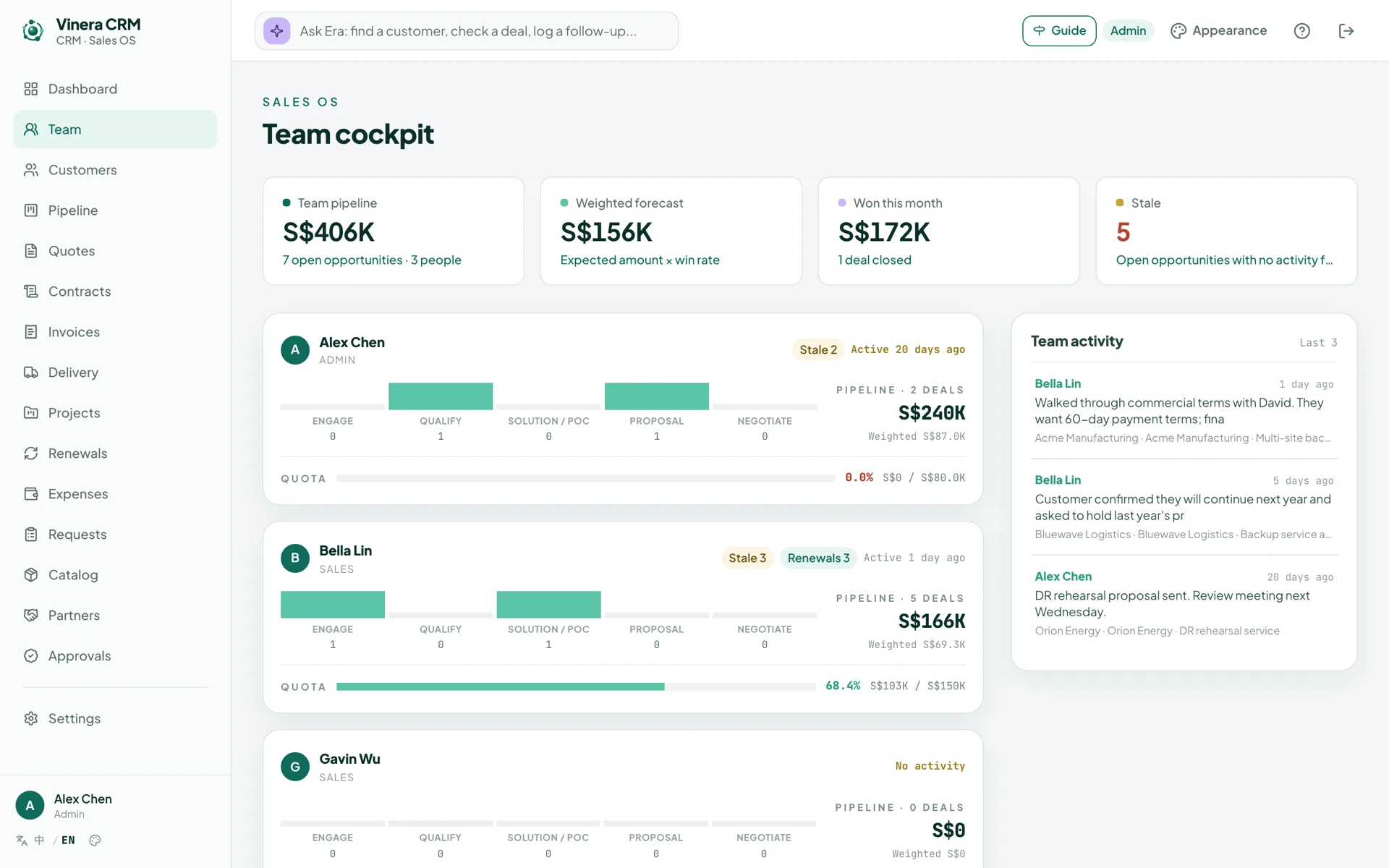
Task: Click the Invoices receipt icon
Action: 30,332
